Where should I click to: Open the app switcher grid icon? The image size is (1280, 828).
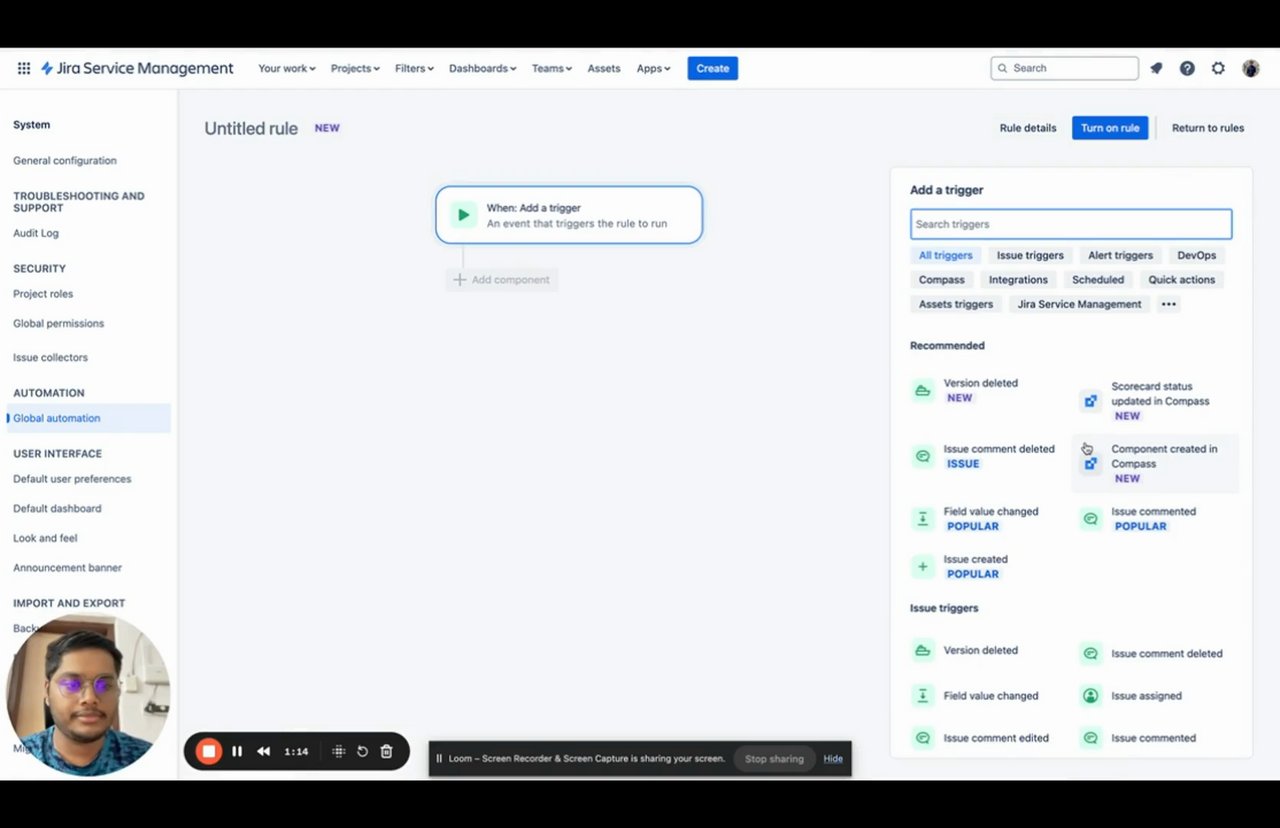coord(24,68)
